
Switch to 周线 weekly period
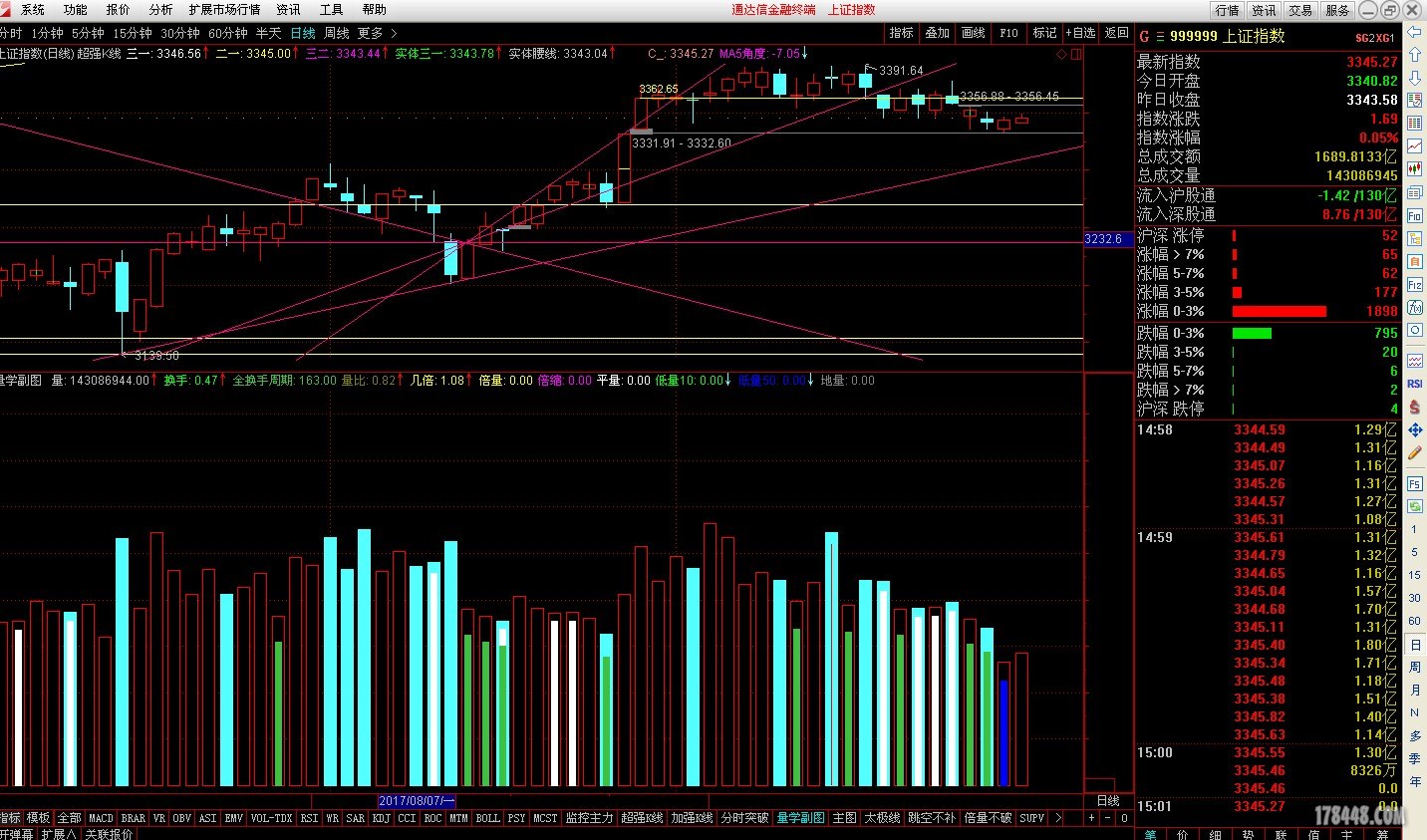pyautogui.click(x=337, y=33)
